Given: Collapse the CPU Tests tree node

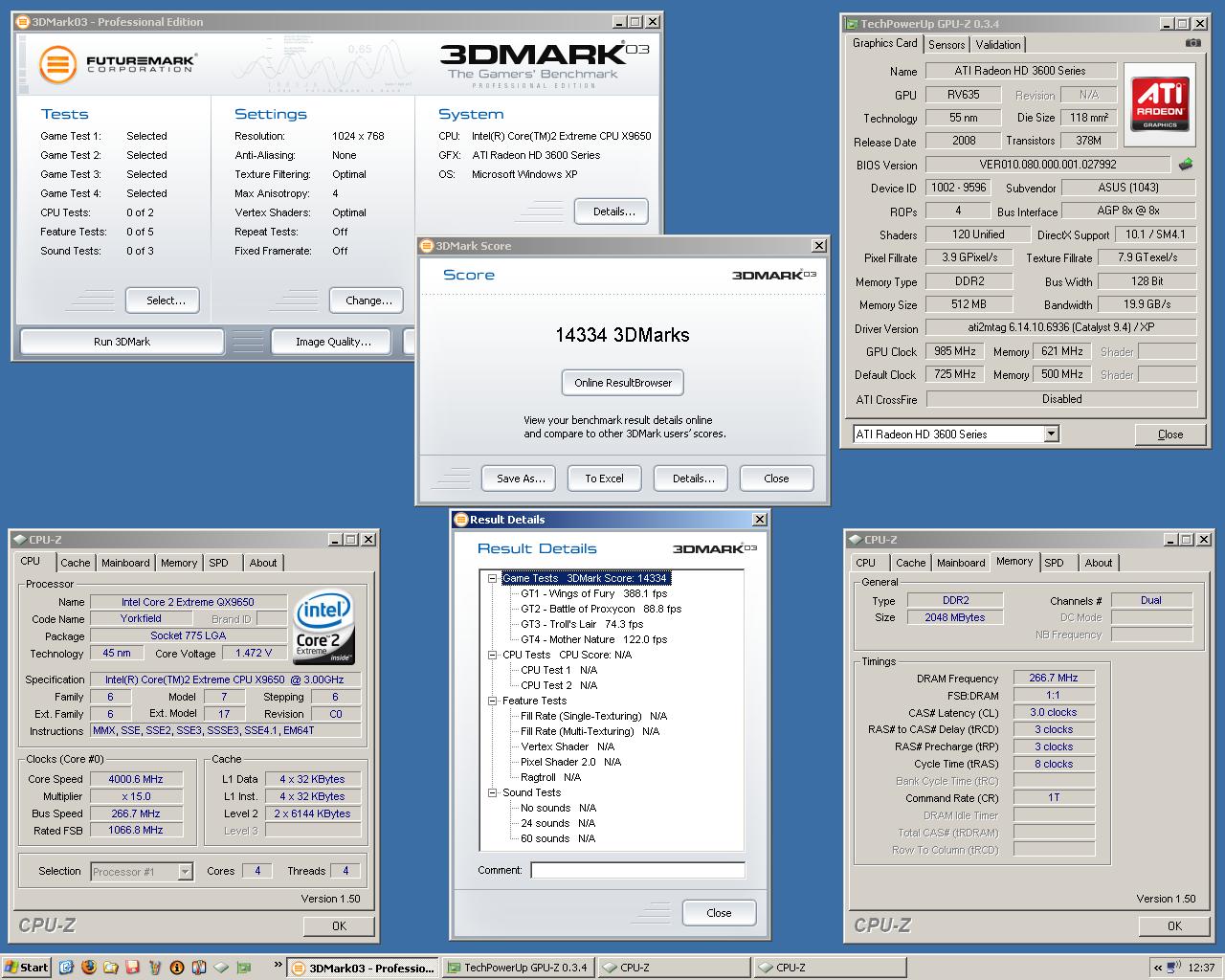Looking at the screenshot, I should tap(493, 655).
